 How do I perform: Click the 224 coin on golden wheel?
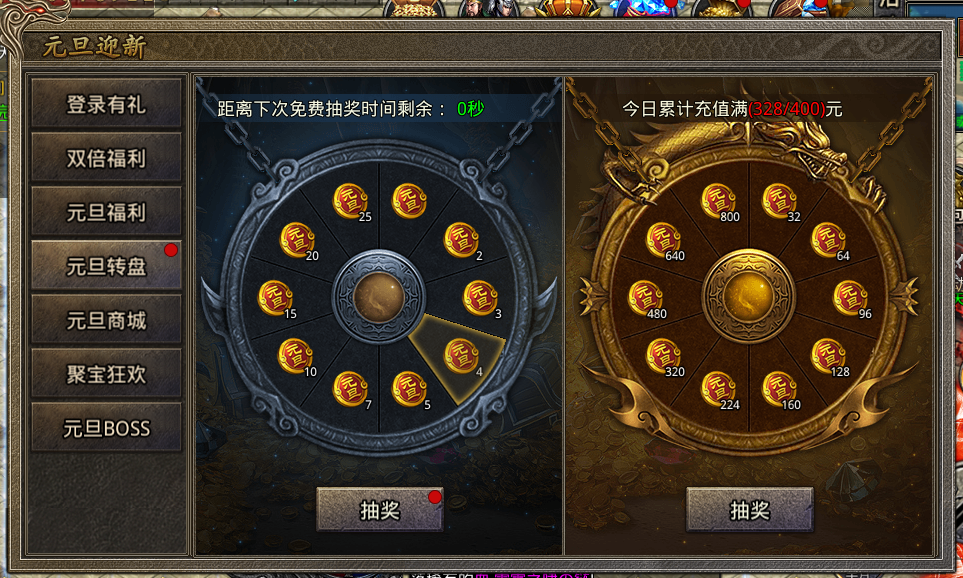click(718, 389)
